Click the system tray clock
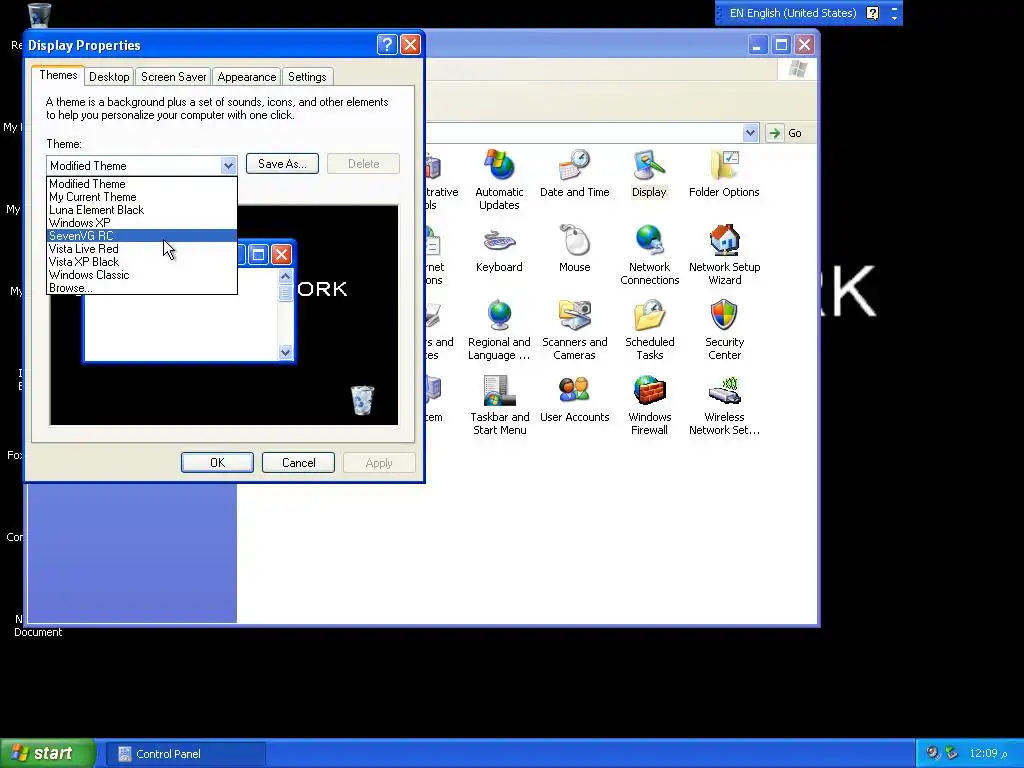Image resolution: width=1024 pixels, height=768 pixels. (x=988, y=754)
